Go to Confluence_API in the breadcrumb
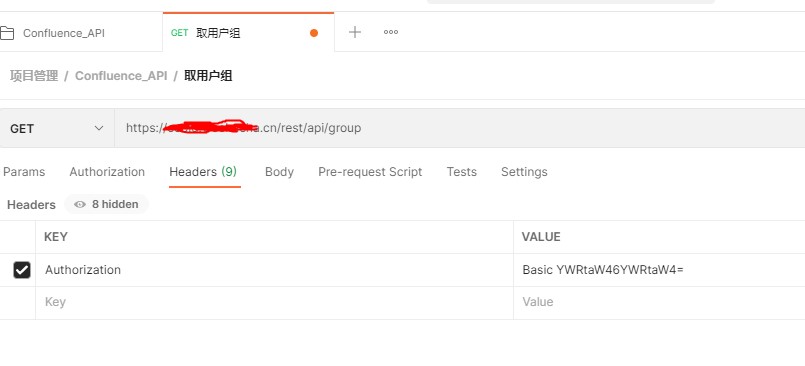805x366 pixels. [x=121, y=76]
